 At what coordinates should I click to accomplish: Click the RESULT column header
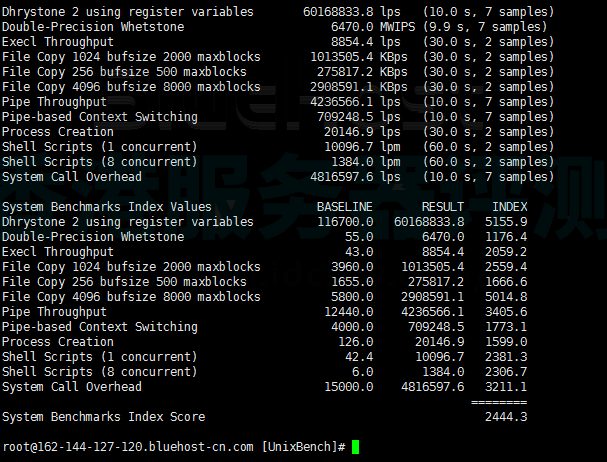443,206
